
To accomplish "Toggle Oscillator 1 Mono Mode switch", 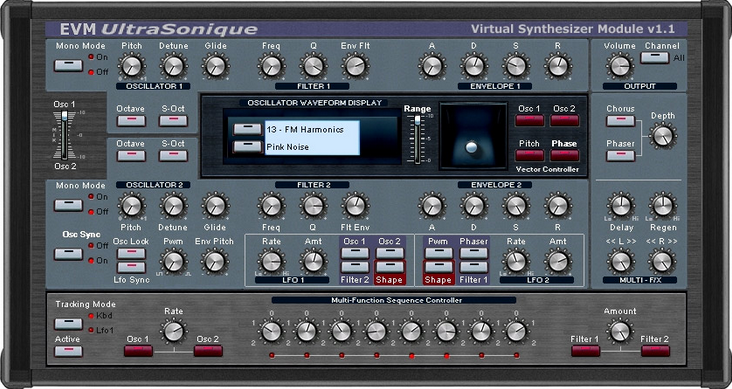I will tap(68, 65).
